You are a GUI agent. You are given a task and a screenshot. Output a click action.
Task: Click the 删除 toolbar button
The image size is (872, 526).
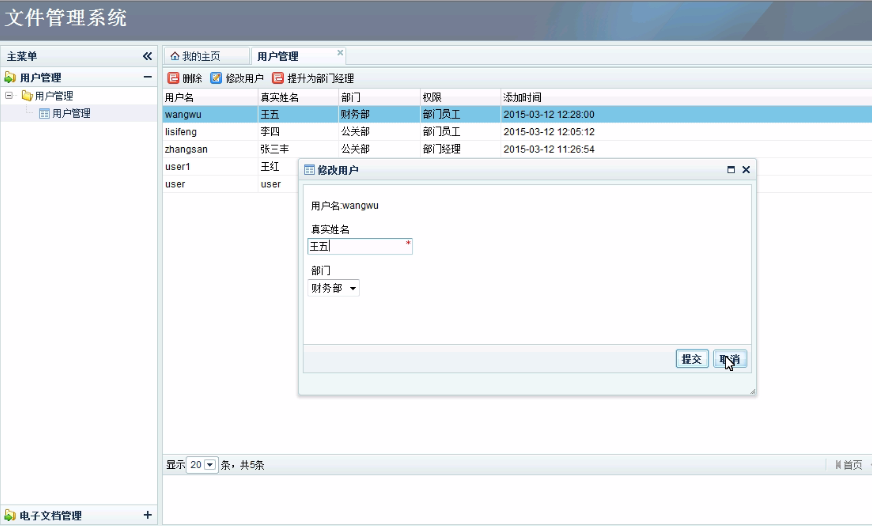[185, 78]
